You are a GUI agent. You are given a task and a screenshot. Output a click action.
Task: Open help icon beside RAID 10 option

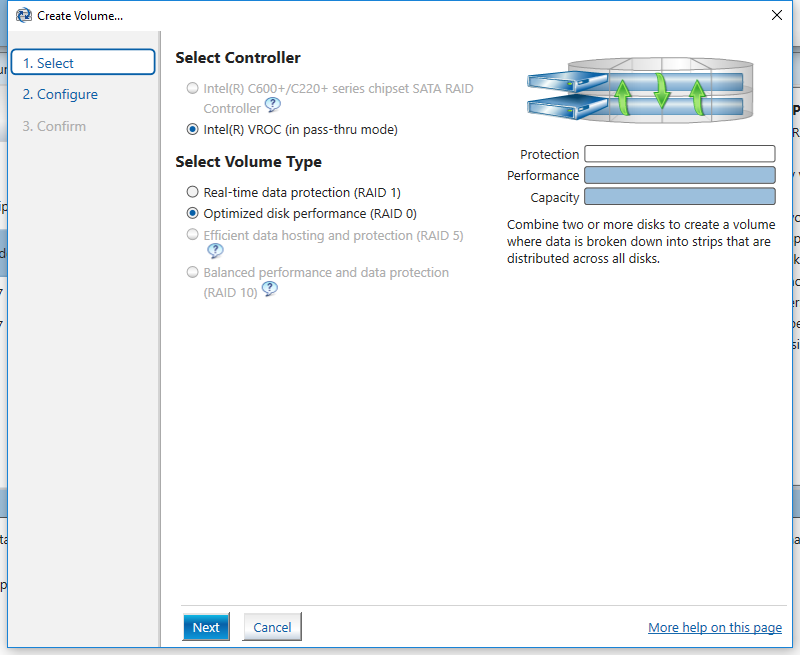tap(270, 289)
